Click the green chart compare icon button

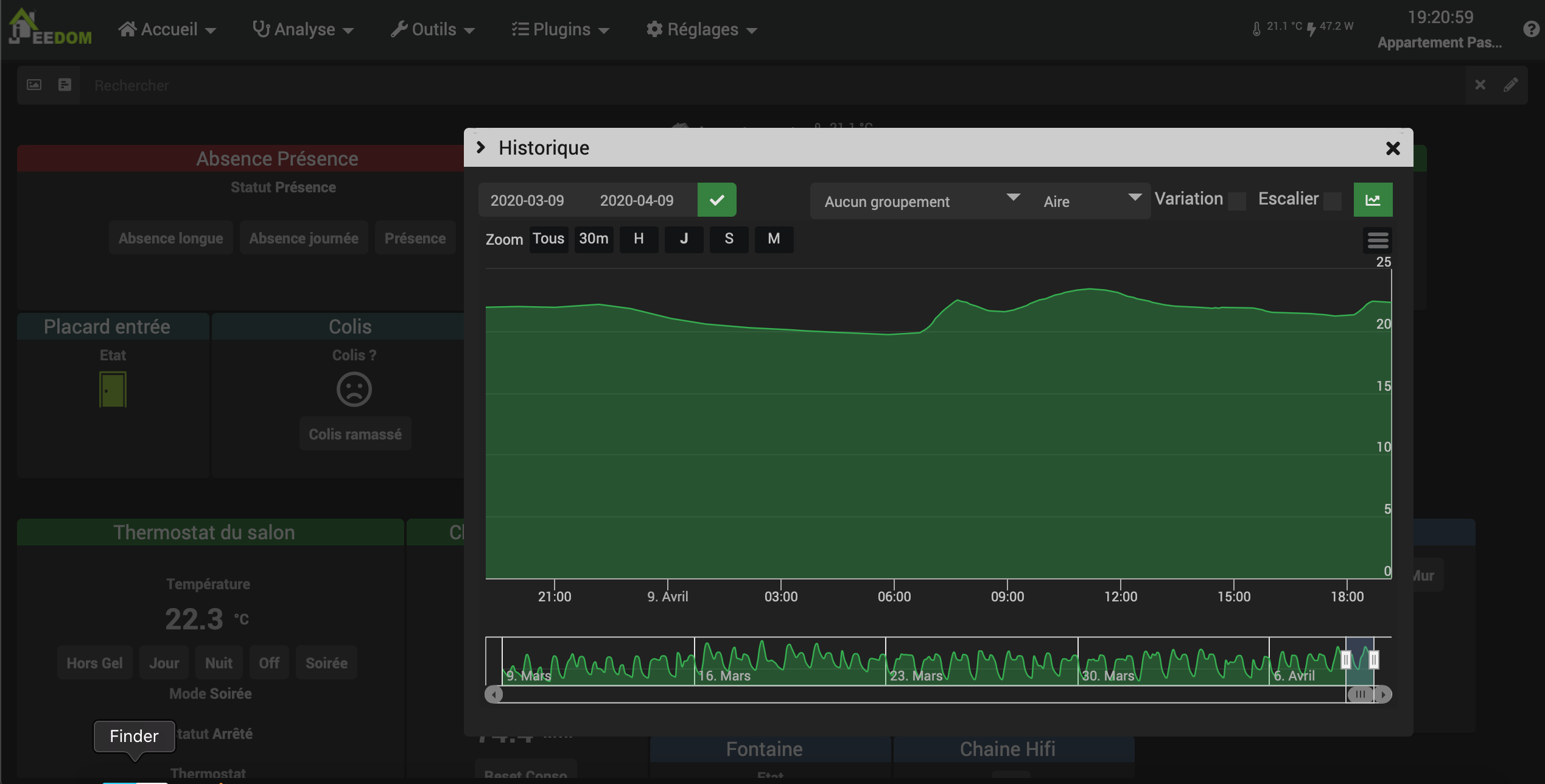(x=1373, y=200)
